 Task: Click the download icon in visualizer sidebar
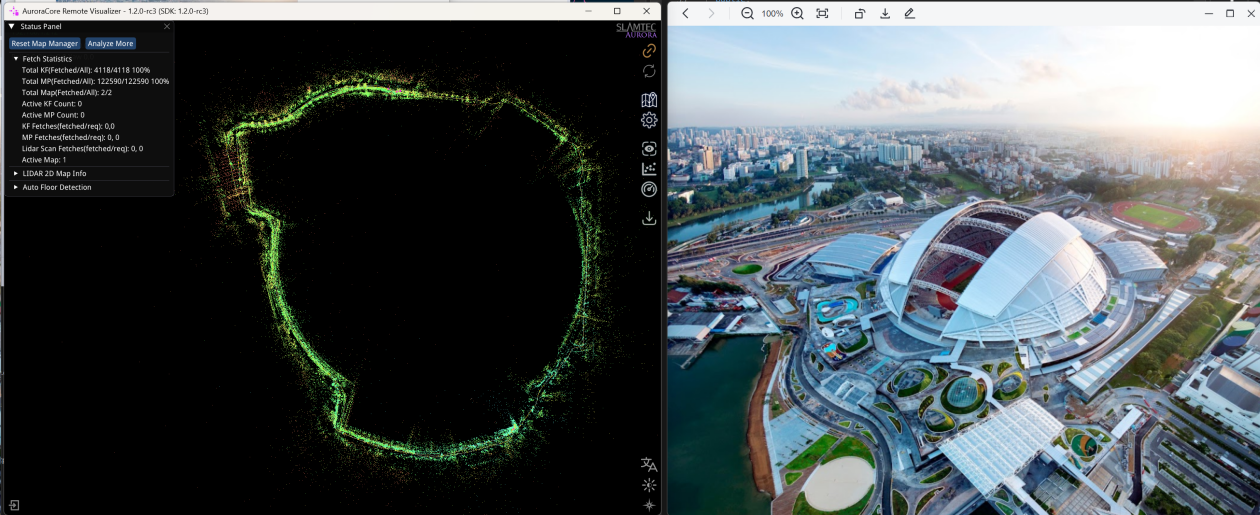click(x=649, y=218)
